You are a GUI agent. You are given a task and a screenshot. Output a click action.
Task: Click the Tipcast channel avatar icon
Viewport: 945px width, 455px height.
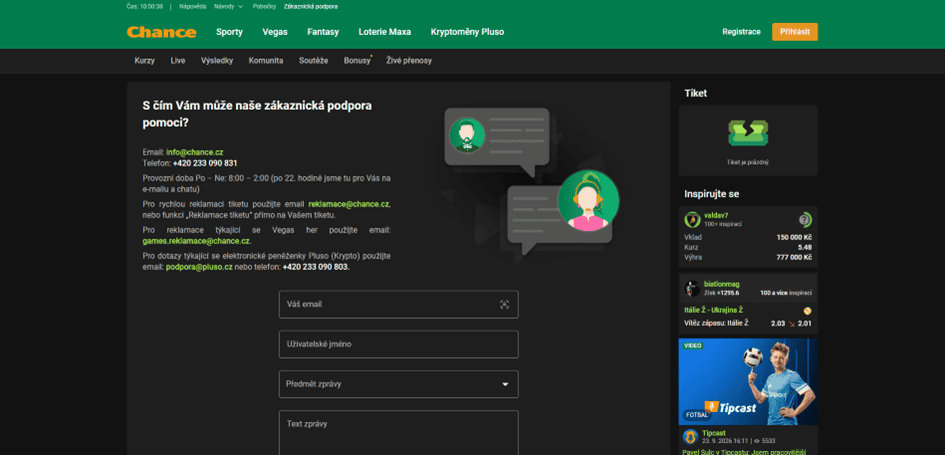690,436
